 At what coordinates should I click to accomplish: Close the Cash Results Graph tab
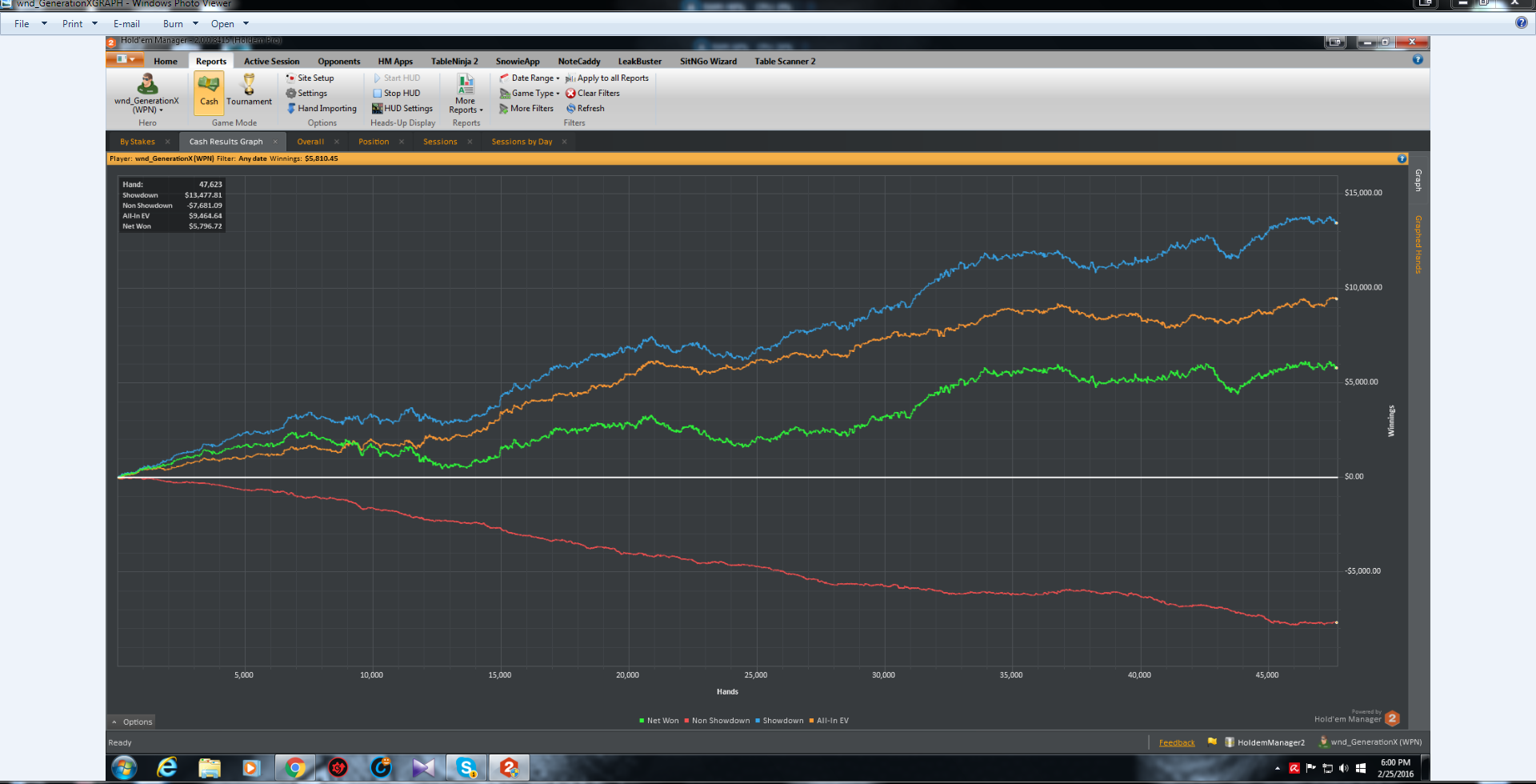tap(275, 142)
